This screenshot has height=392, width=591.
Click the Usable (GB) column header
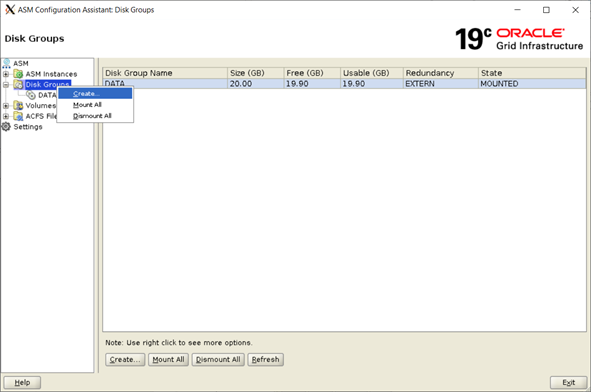pyautogui.click(x=372, y=73)
